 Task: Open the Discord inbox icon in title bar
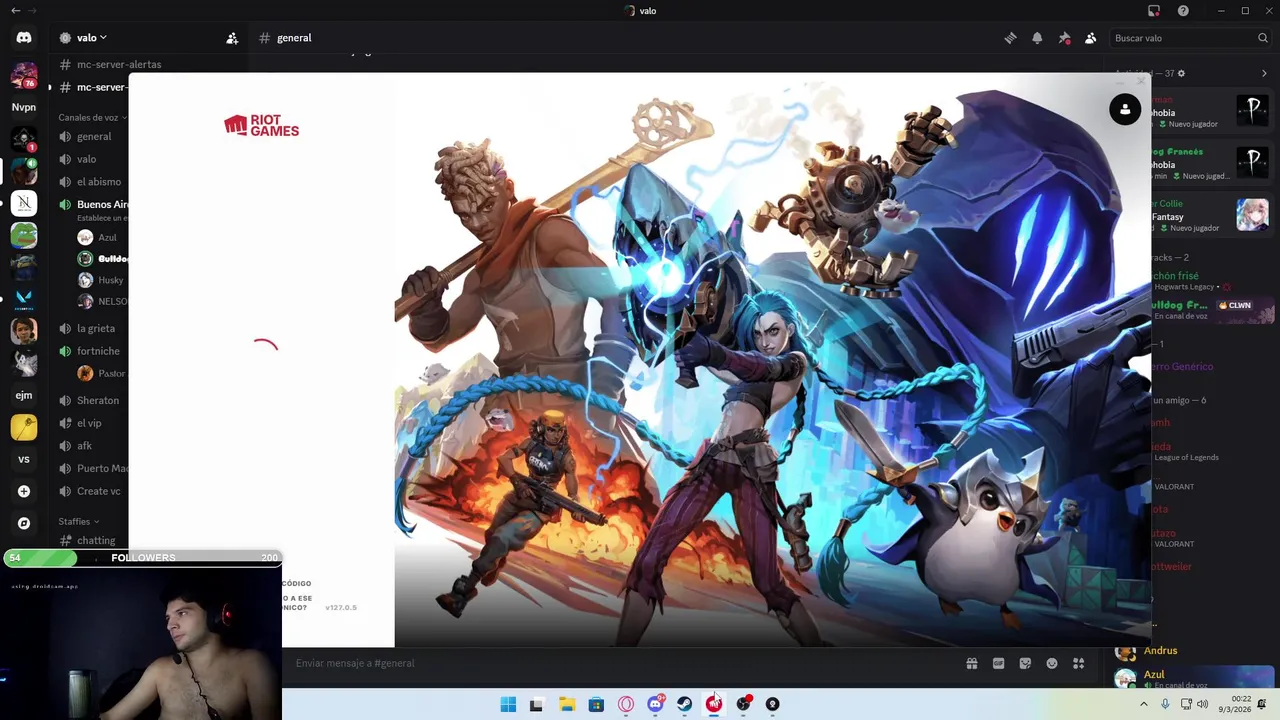(x=1154, y=11)
